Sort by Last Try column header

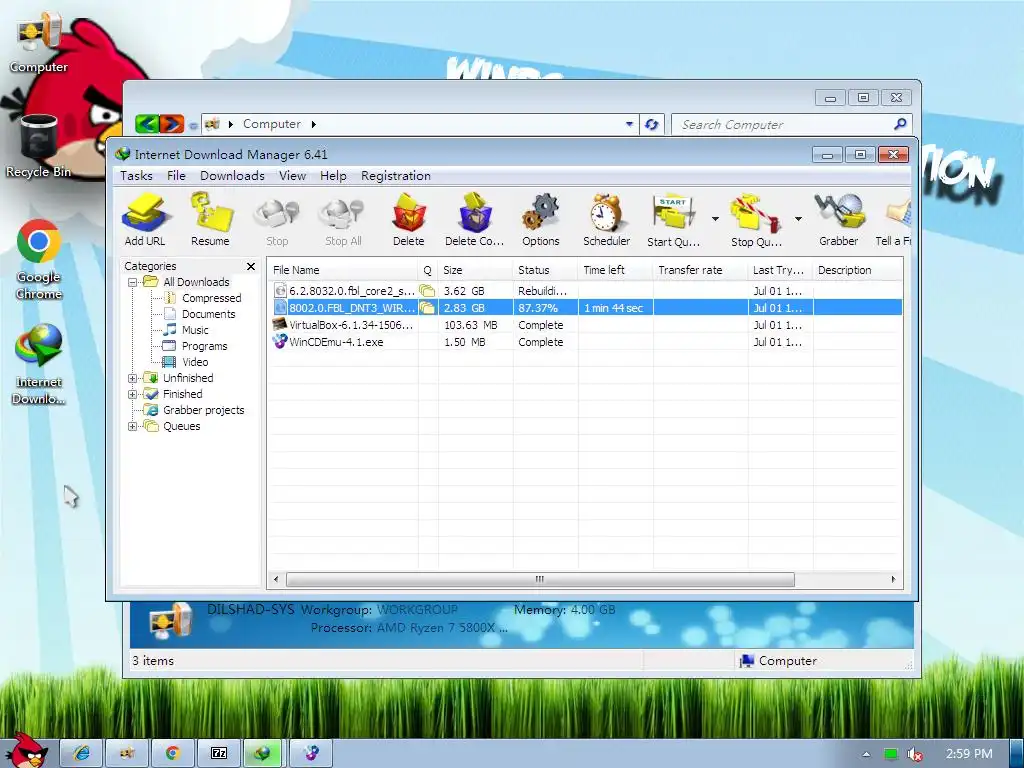click(x=780, y=270)
